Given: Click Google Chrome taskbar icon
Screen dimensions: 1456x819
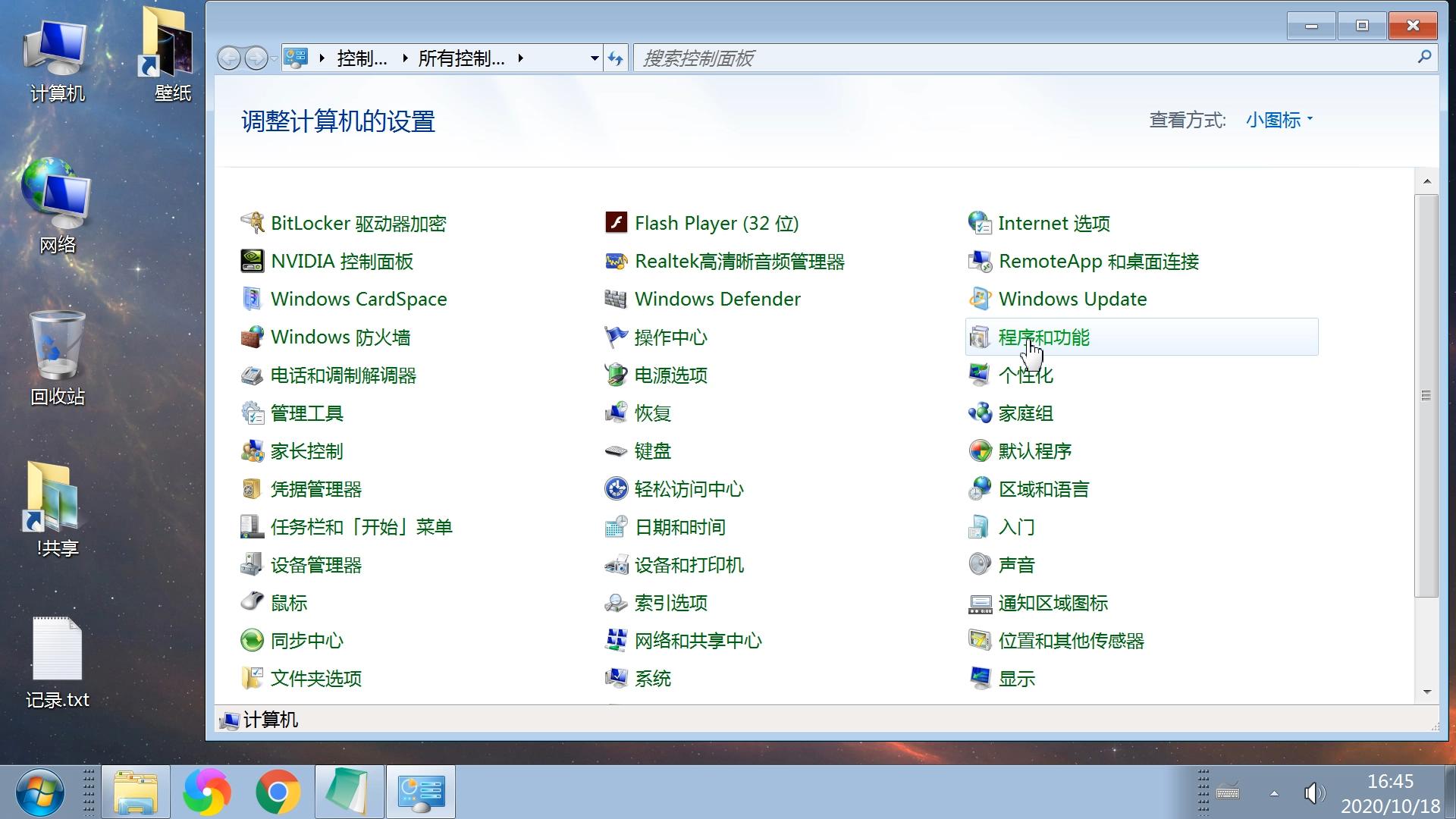Looking at the screenshot, I should coord(278,791).
